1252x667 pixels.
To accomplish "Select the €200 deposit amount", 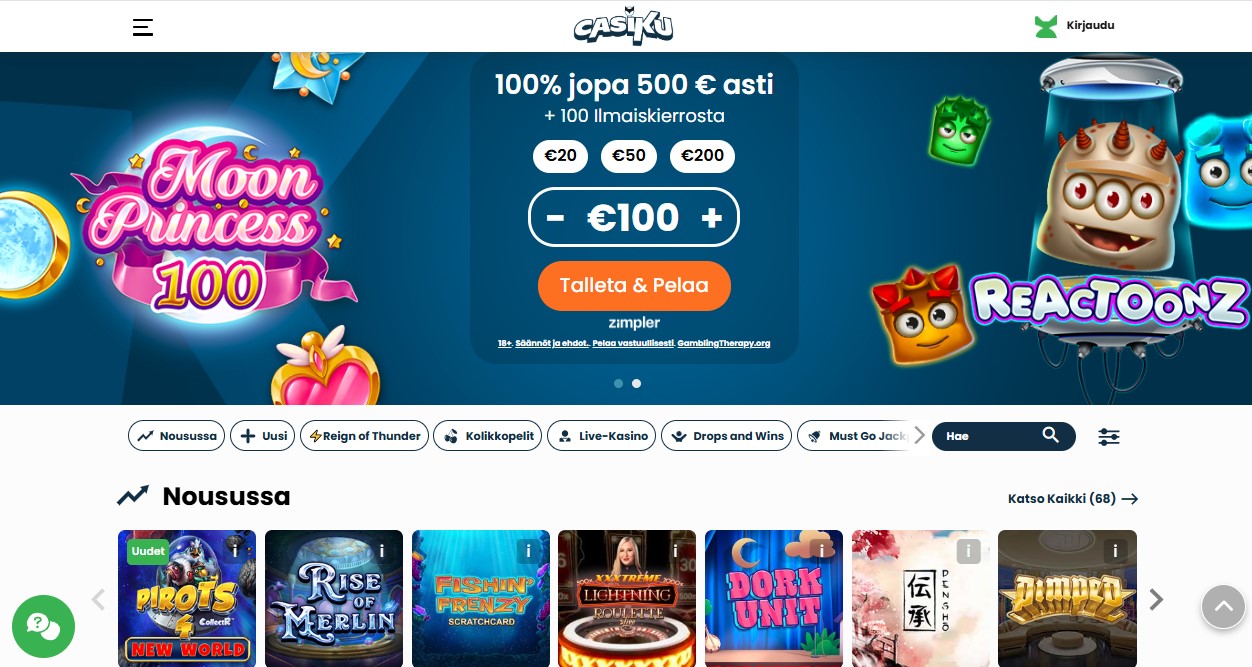I will (702, 156).
